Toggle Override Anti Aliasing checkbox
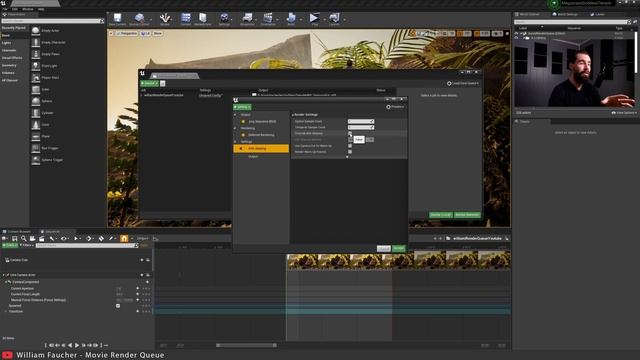The image size is (640, 360). pos(350,133)
